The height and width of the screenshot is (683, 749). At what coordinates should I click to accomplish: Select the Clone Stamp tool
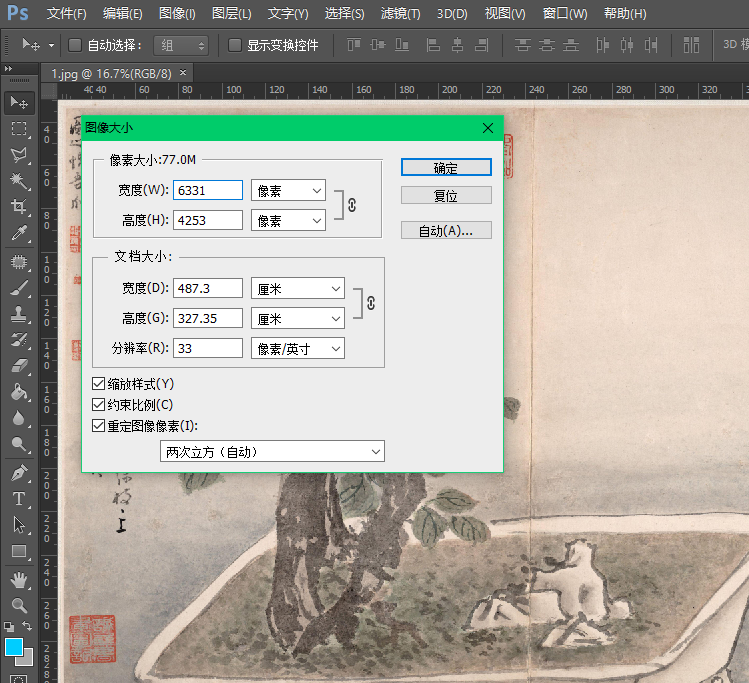(19, 314)
